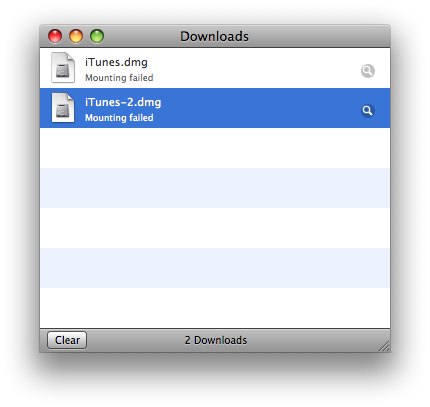Reveal iTunes.dmg in Finder with magnifier icon

click(x=368, y=71)
